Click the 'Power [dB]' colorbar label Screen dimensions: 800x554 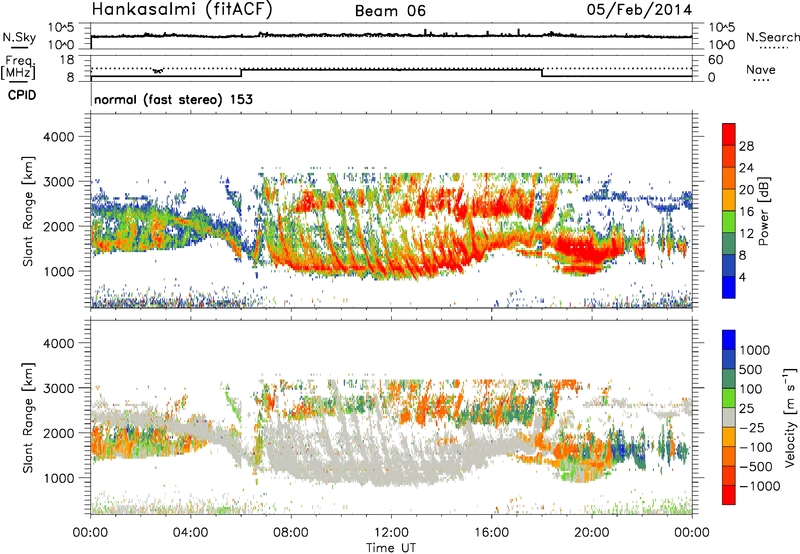764,211
